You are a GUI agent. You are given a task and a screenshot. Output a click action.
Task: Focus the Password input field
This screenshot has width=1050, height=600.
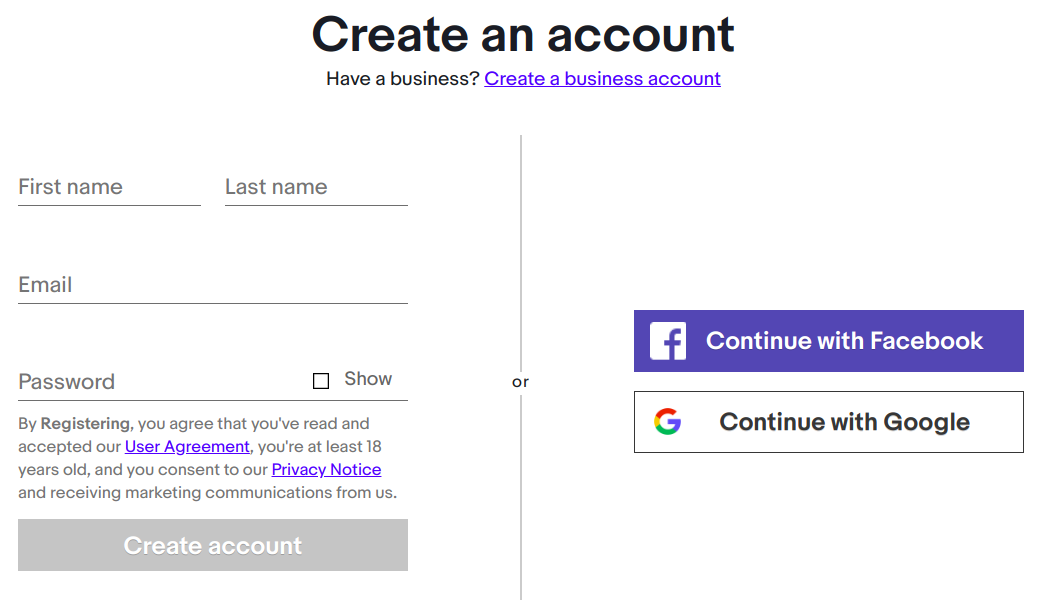click(x=160, y=382)
